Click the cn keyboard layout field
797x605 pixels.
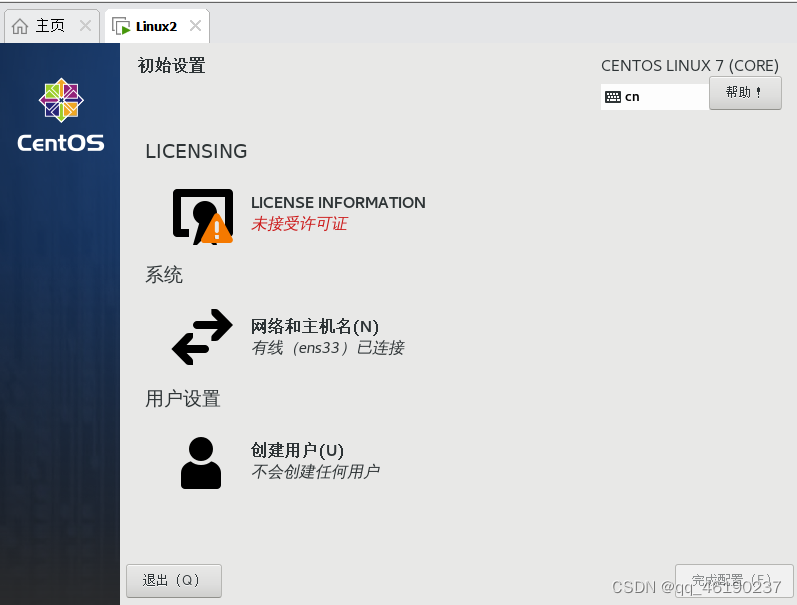(x=655, y=97)
